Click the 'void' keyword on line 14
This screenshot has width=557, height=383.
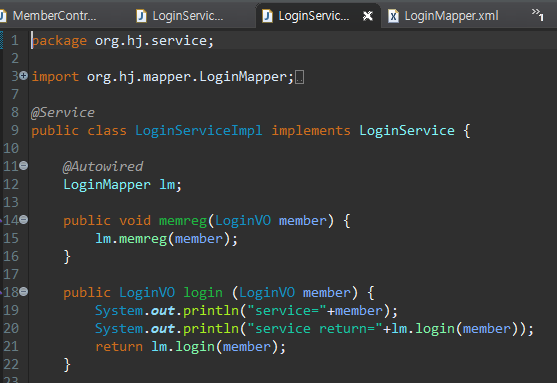click(135, 221)
